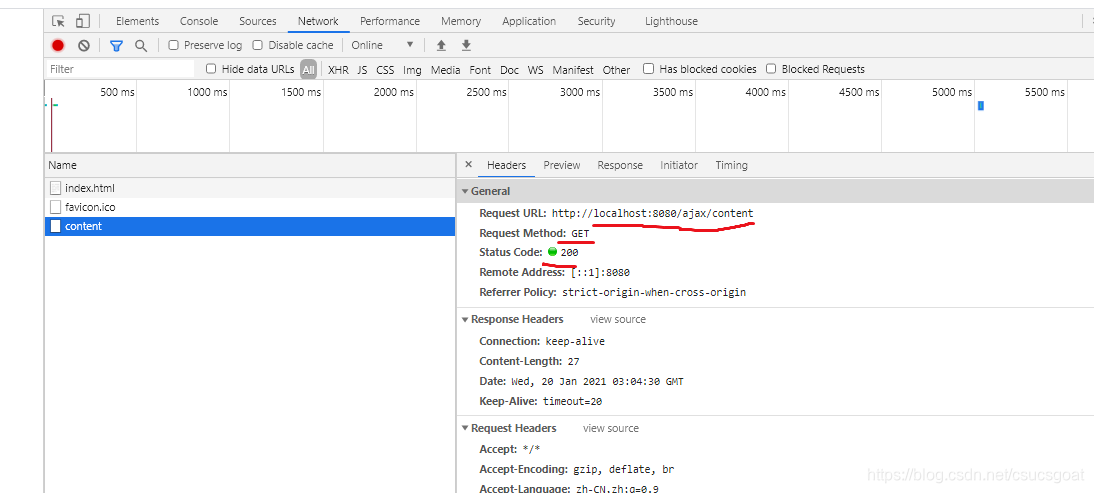Select the Preview detail tab
The image size is (1094, 493).
coord(562,165)
